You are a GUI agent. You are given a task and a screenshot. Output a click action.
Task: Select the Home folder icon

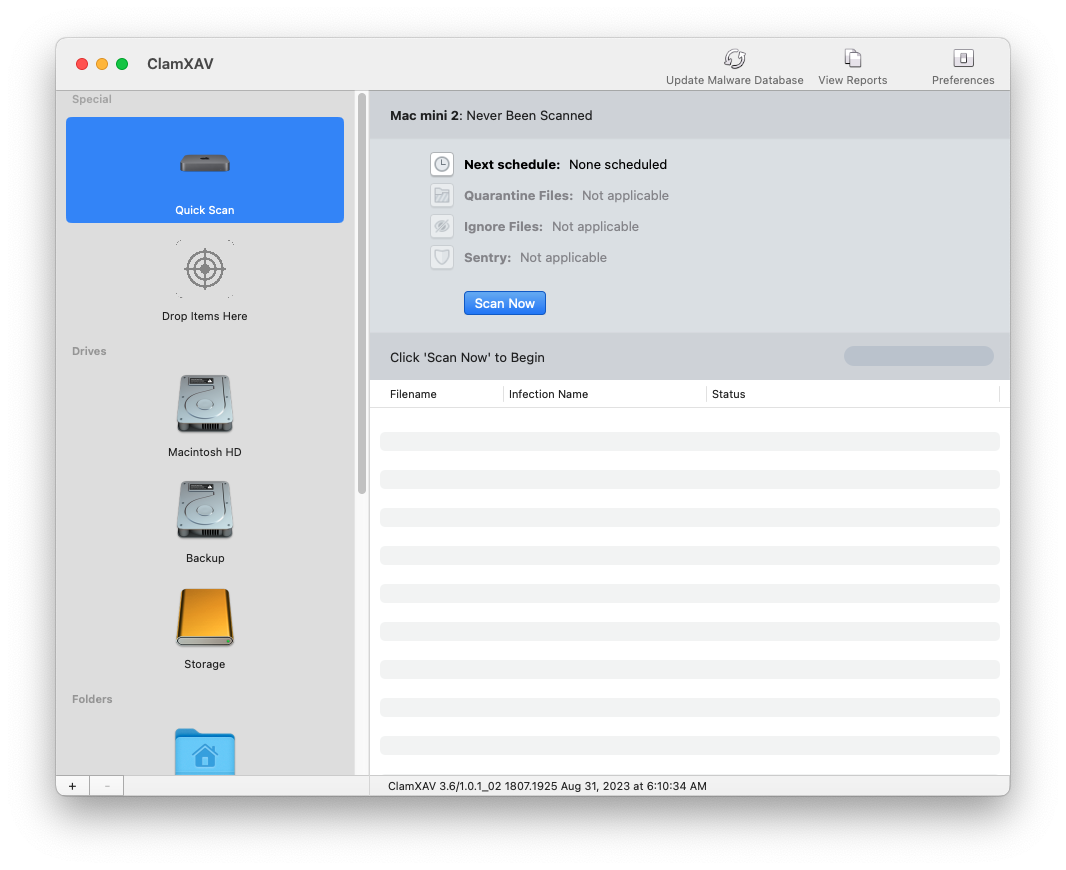tap(205, 751)
